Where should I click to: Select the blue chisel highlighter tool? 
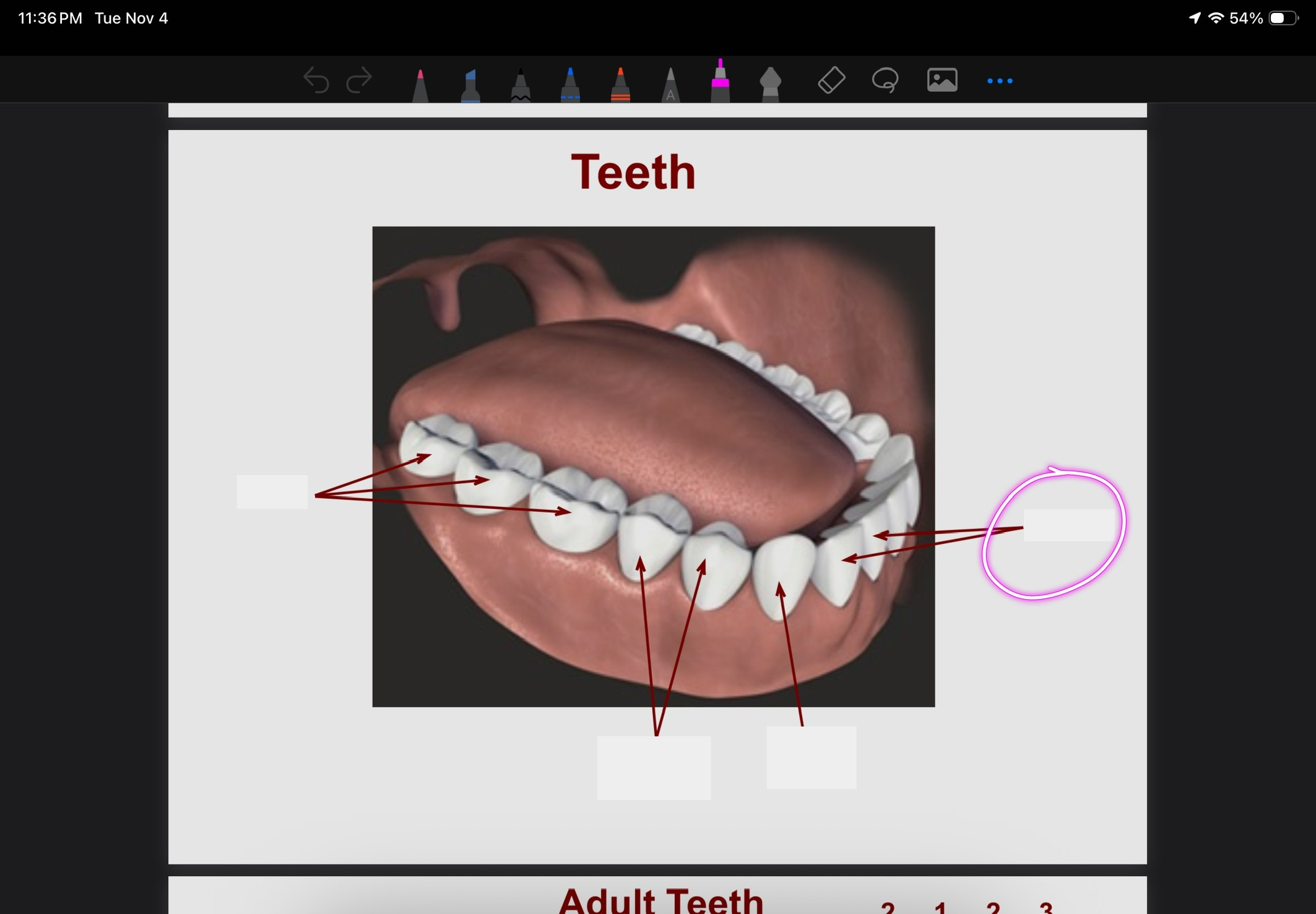[x=470, y=85]
